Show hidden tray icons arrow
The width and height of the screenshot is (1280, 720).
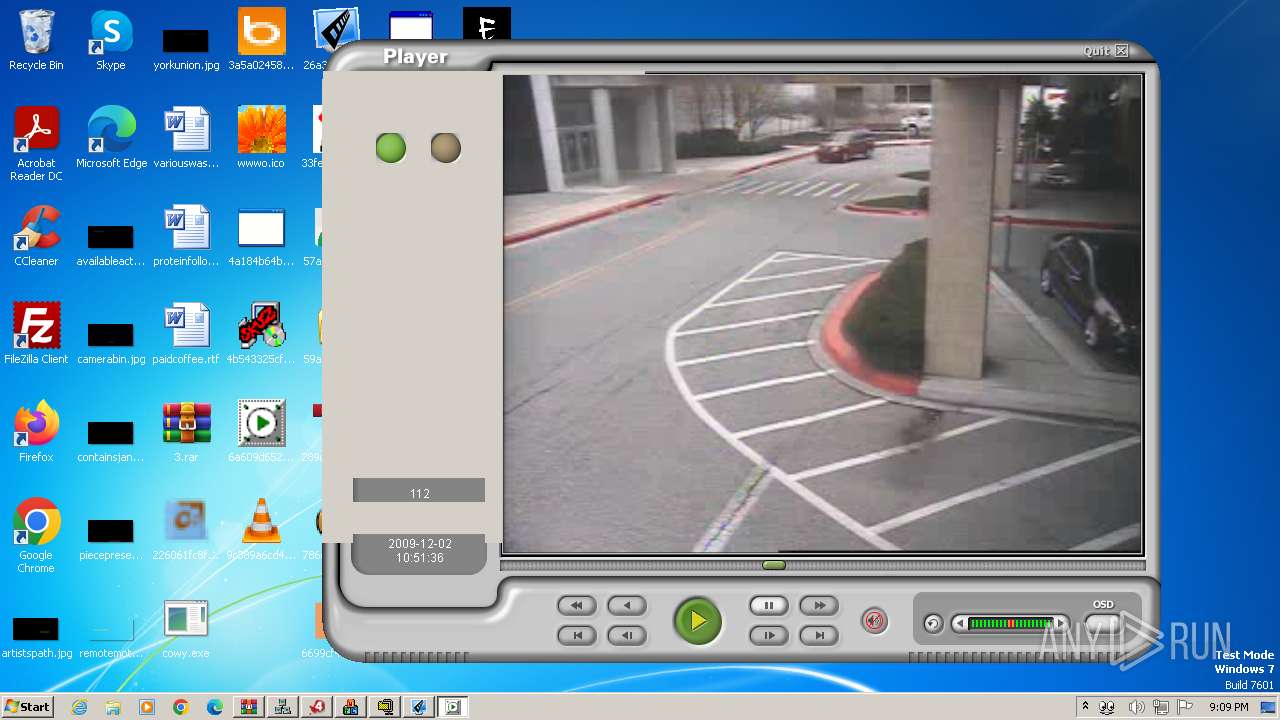[x=1085, y=706]
